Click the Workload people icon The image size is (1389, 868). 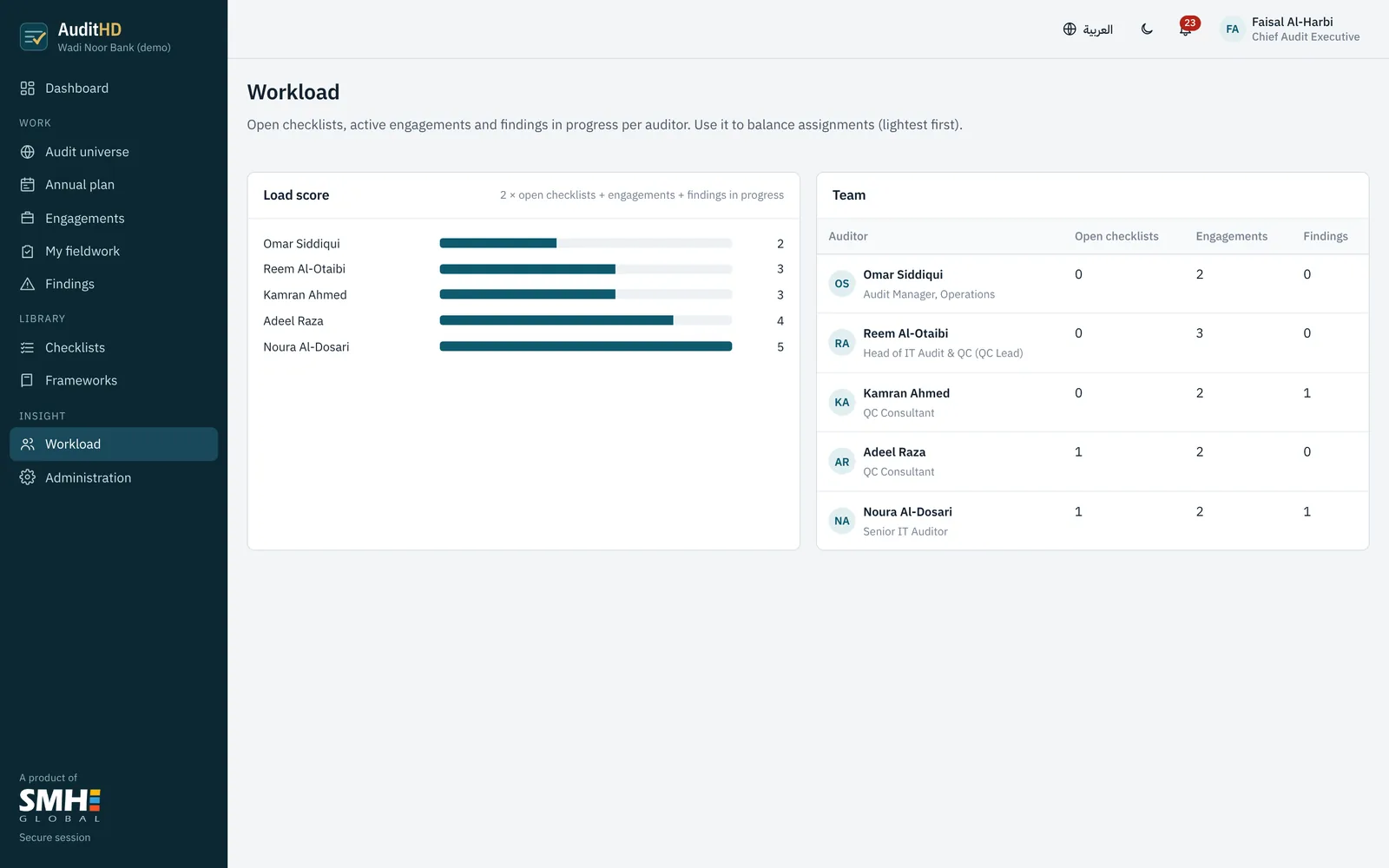[28, 444]
